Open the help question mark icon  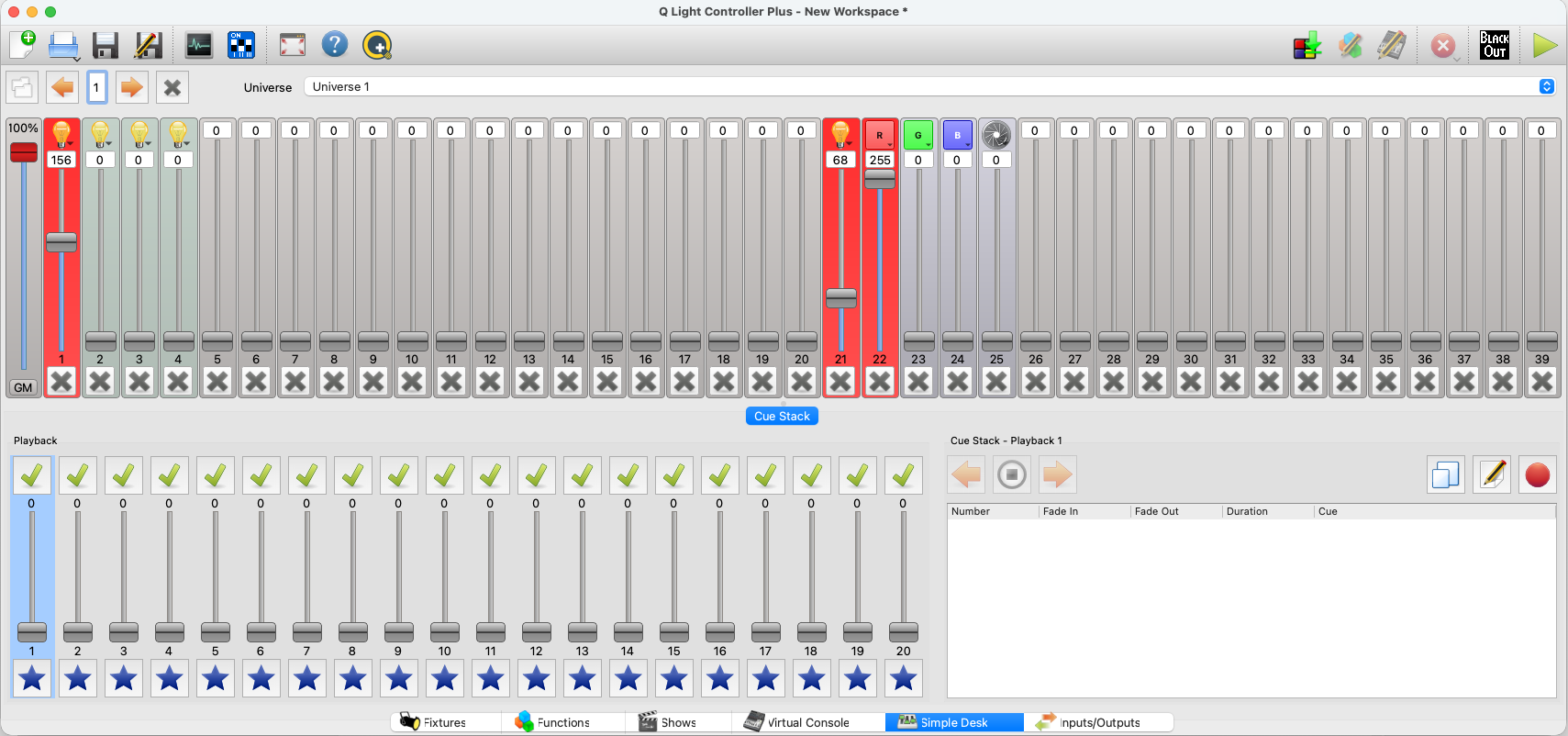pos(335,44)
